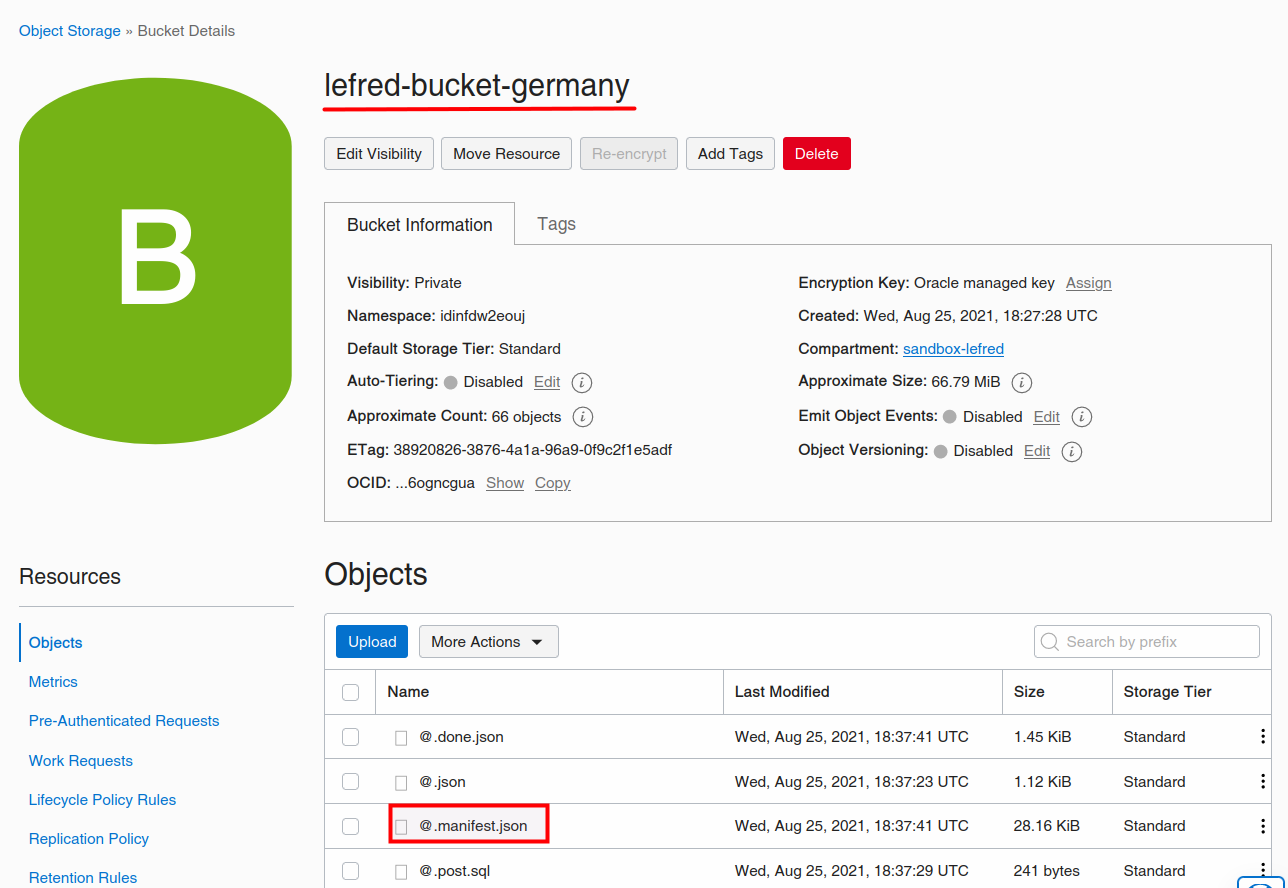The image size is (1288, 888).
Task: Open sandbox-lefred compartment link
Action: 953,349
